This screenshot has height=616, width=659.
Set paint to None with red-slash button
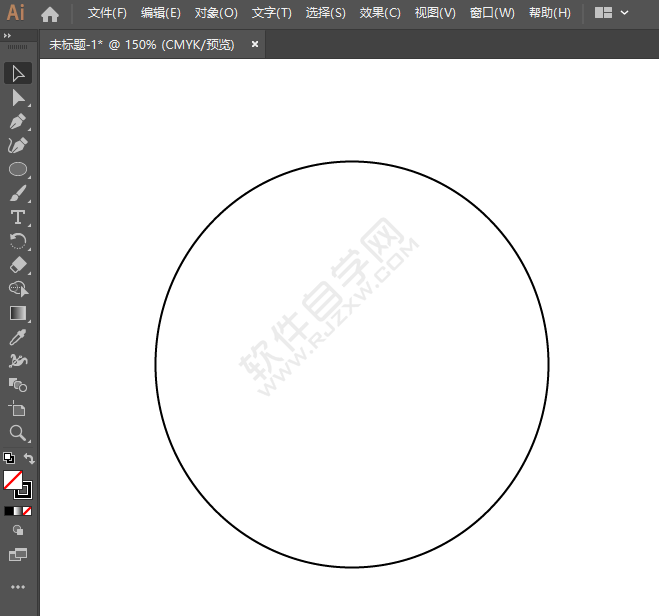(27, 511)
